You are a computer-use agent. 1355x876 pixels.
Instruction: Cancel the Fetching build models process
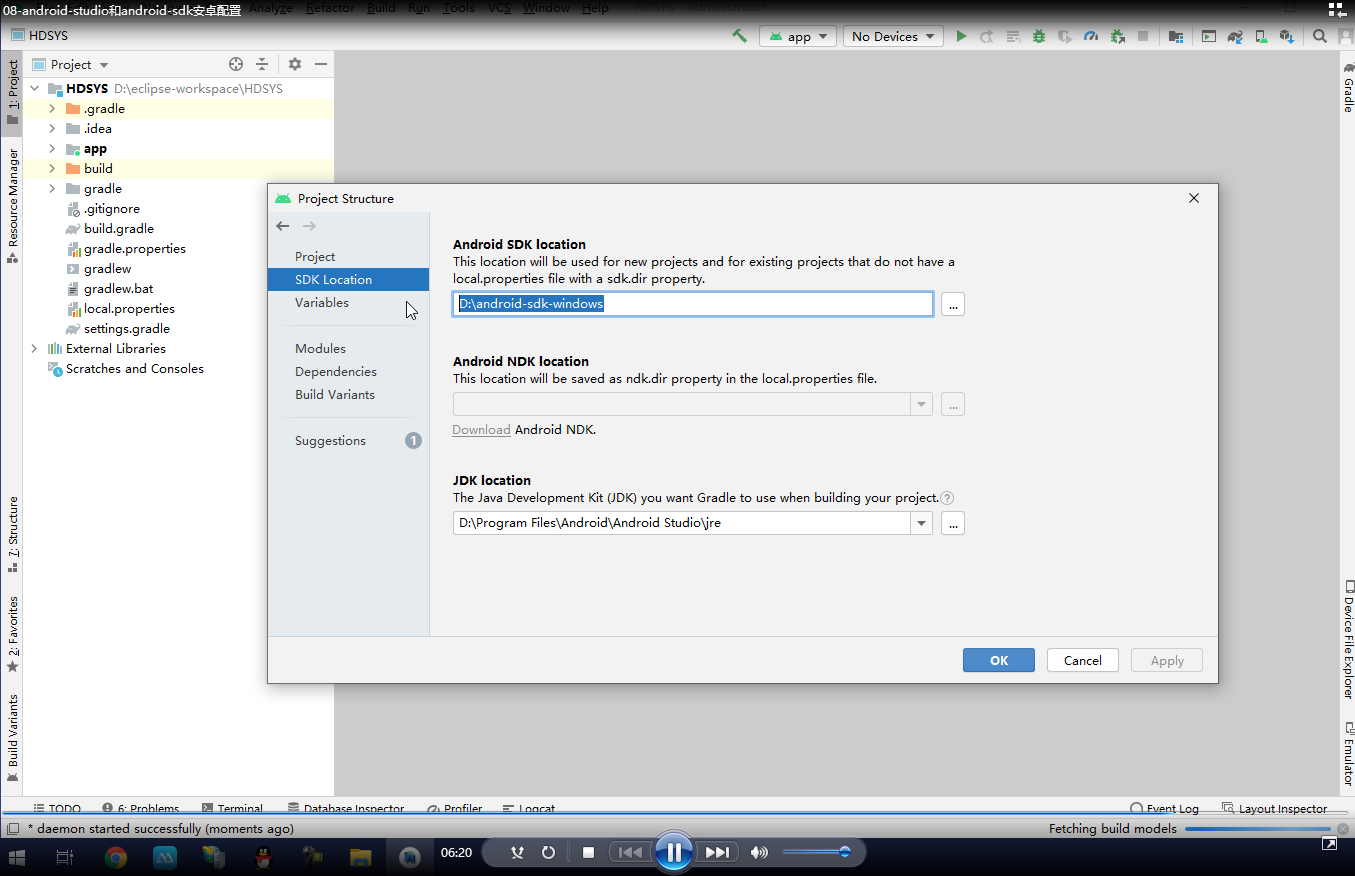coord(1344,828)
